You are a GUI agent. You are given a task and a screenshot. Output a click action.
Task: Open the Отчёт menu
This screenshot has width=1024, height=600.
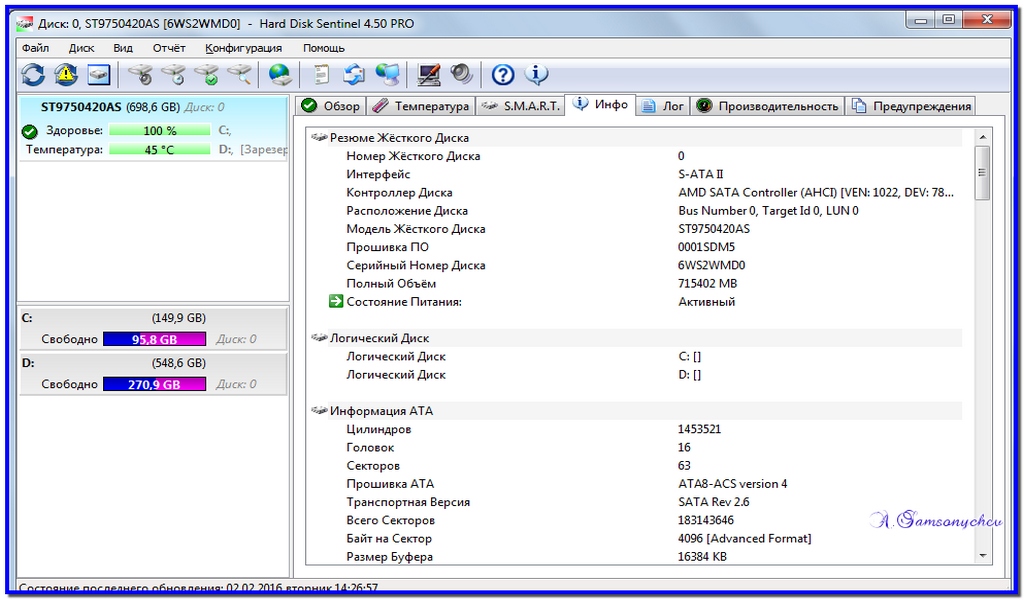coord(169,48)
